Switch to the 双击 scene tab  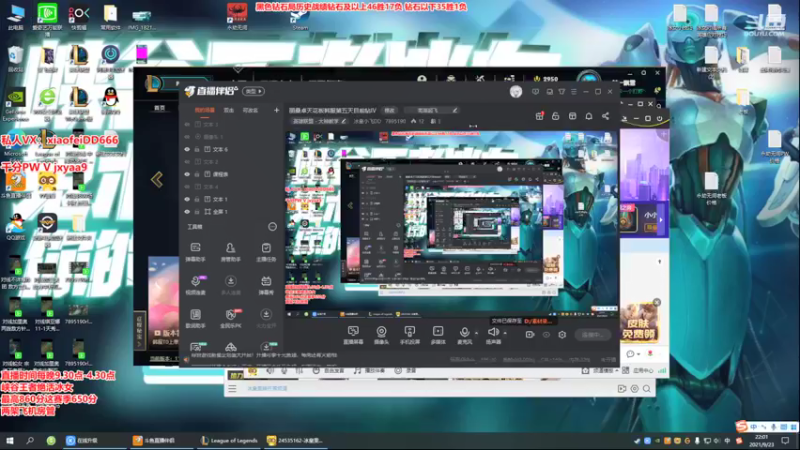(229, 110)
